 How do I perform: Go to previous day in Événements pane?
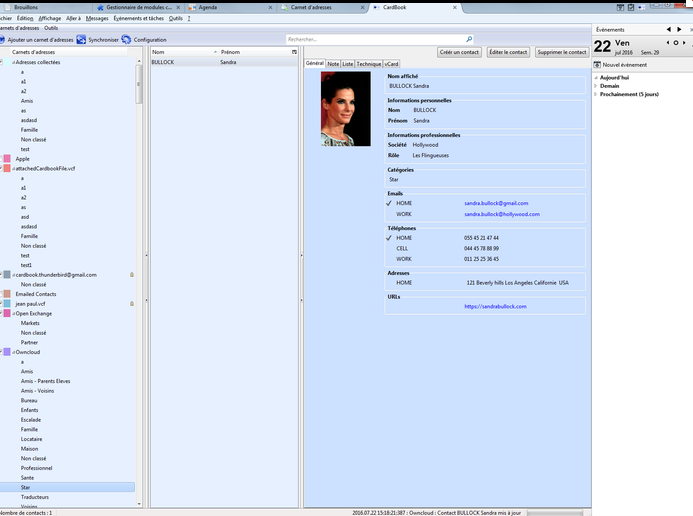(x=667, y=43)
